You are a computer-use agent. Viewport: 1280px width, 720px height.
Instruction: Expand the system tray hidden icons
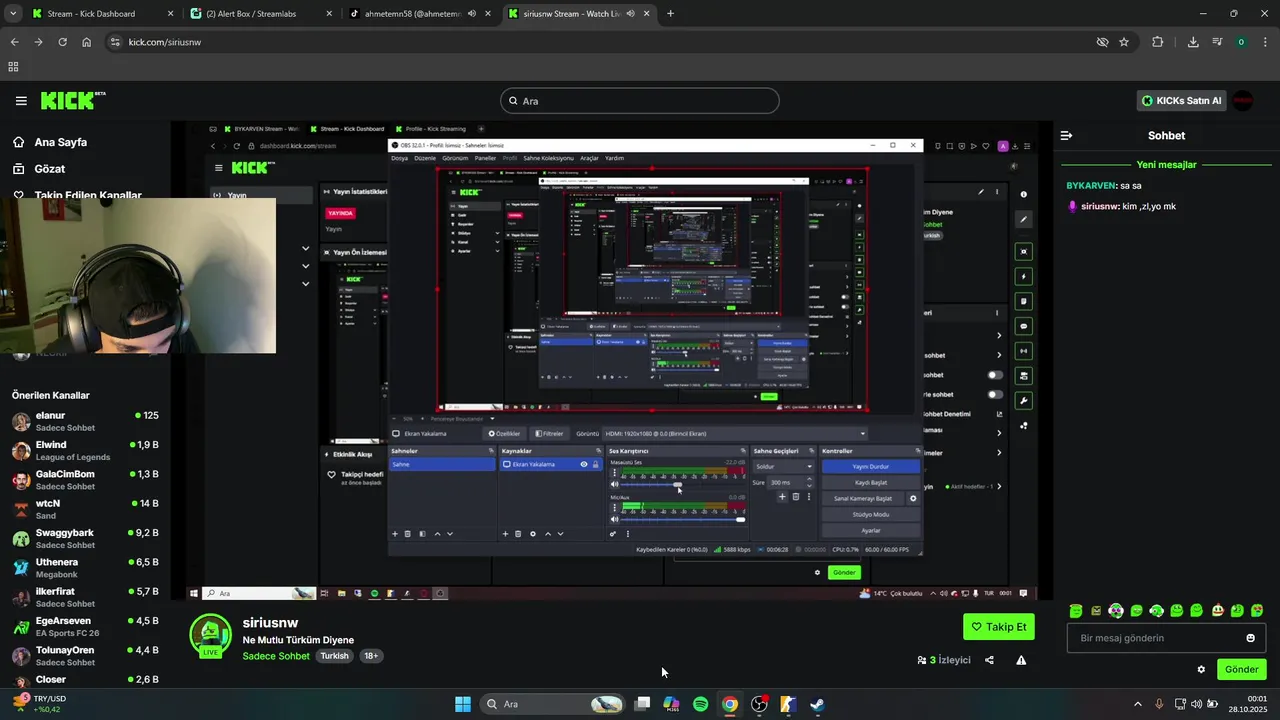(x=1138, y=704)
